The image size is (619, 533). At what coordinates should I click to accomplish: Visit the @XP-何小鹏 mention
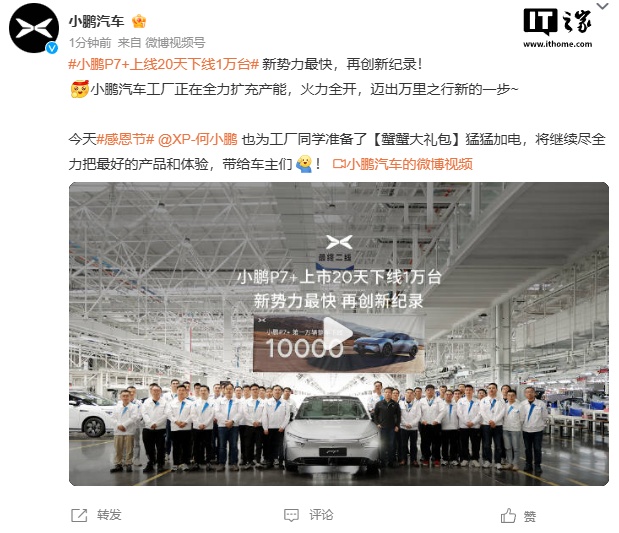click(x=197, y=139)
